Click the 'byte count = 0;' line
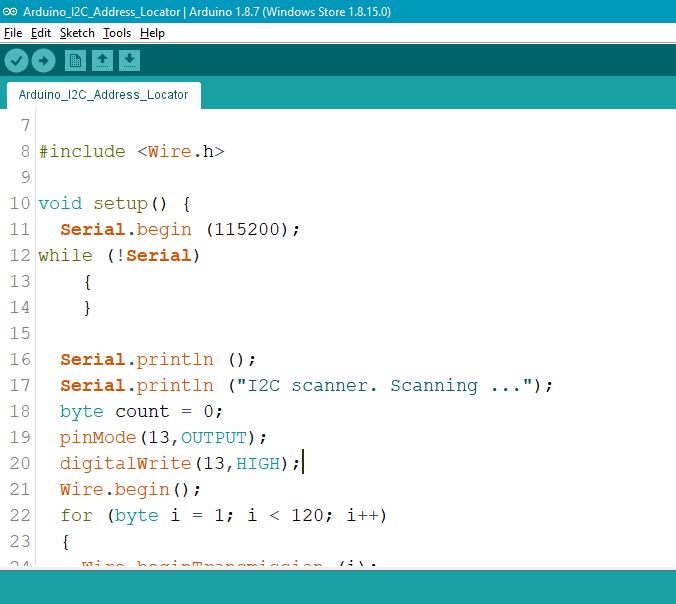676x604 pixels. pos(141,412)
